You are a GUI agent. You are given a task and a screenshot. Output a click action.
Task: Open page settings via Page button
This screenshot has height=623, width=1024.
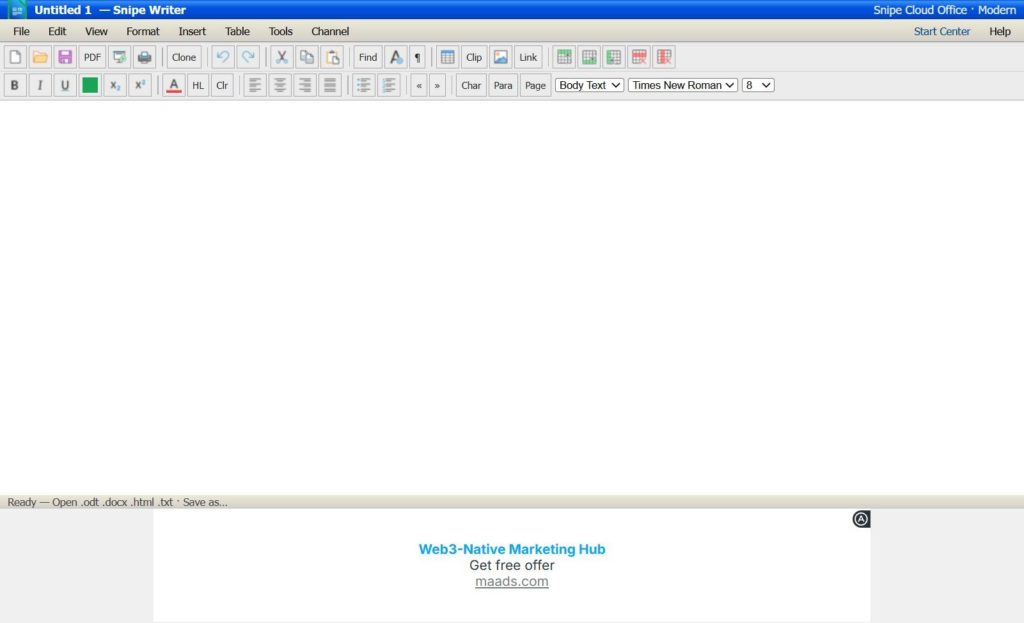[x=535, y=85]
